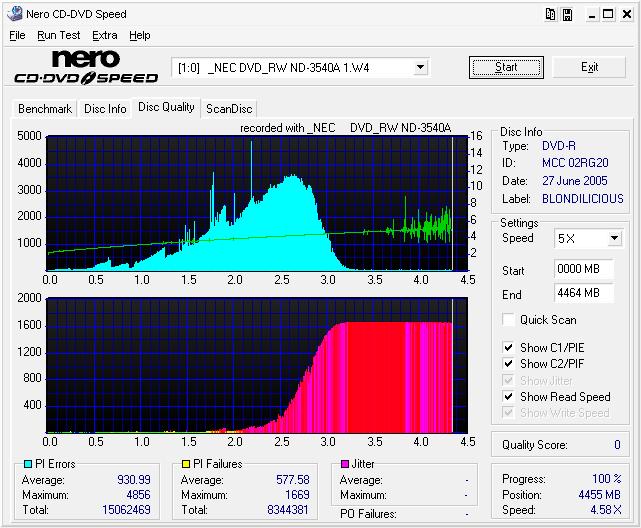The image size is (641, 528).
Task: Select the Disc Quality tab
Action: [166, 107]
